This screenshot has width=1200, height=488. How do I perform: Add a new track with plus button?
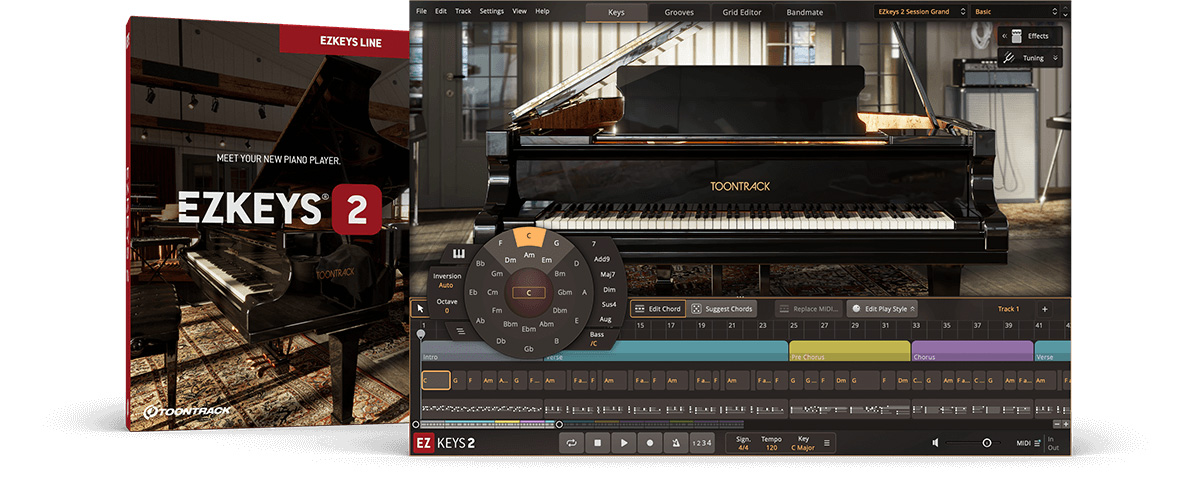tap(1044, 309)
